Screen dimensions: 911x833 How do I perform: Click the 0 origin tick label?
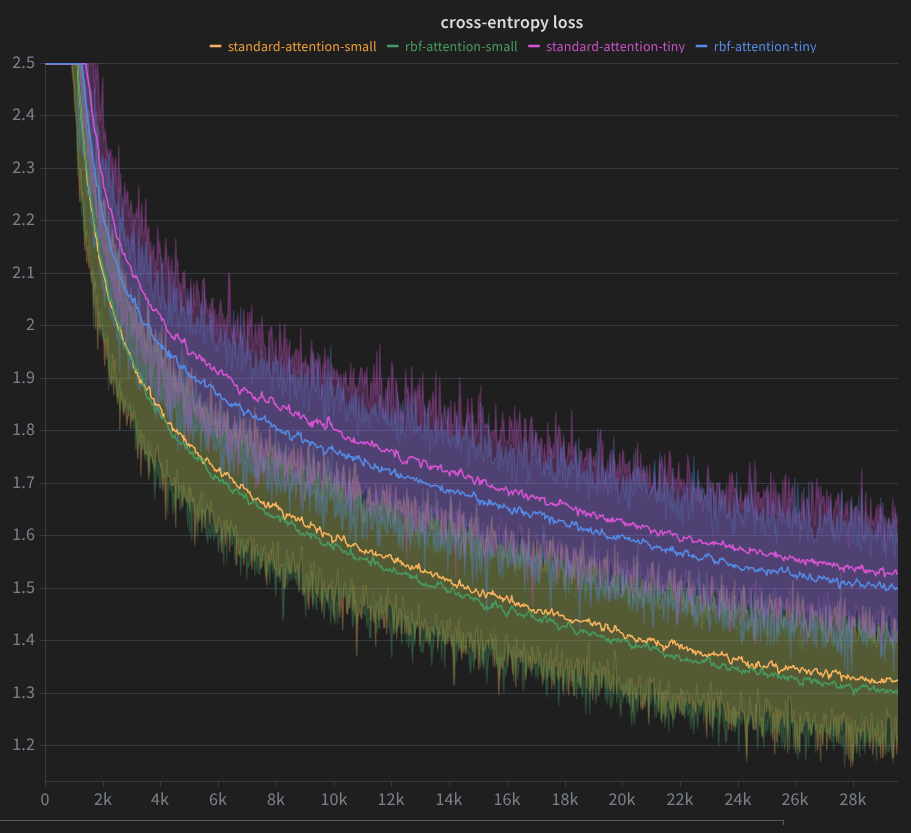[44, 800]
